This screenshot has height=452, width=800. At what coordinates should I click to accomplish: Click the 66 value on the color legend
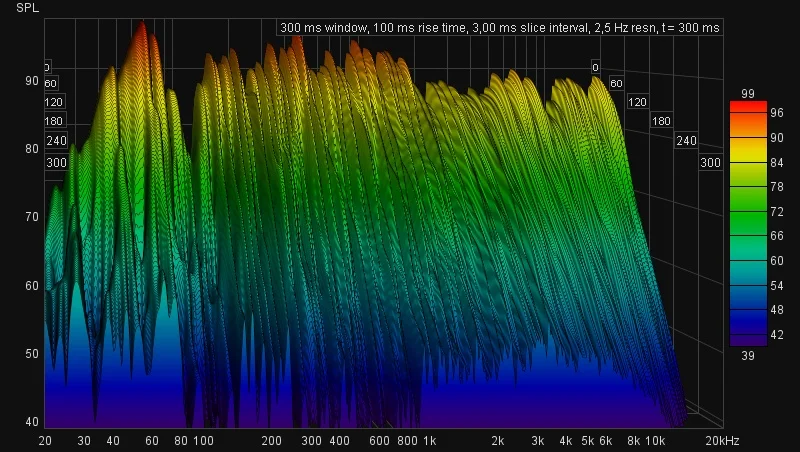coord(777,236)
